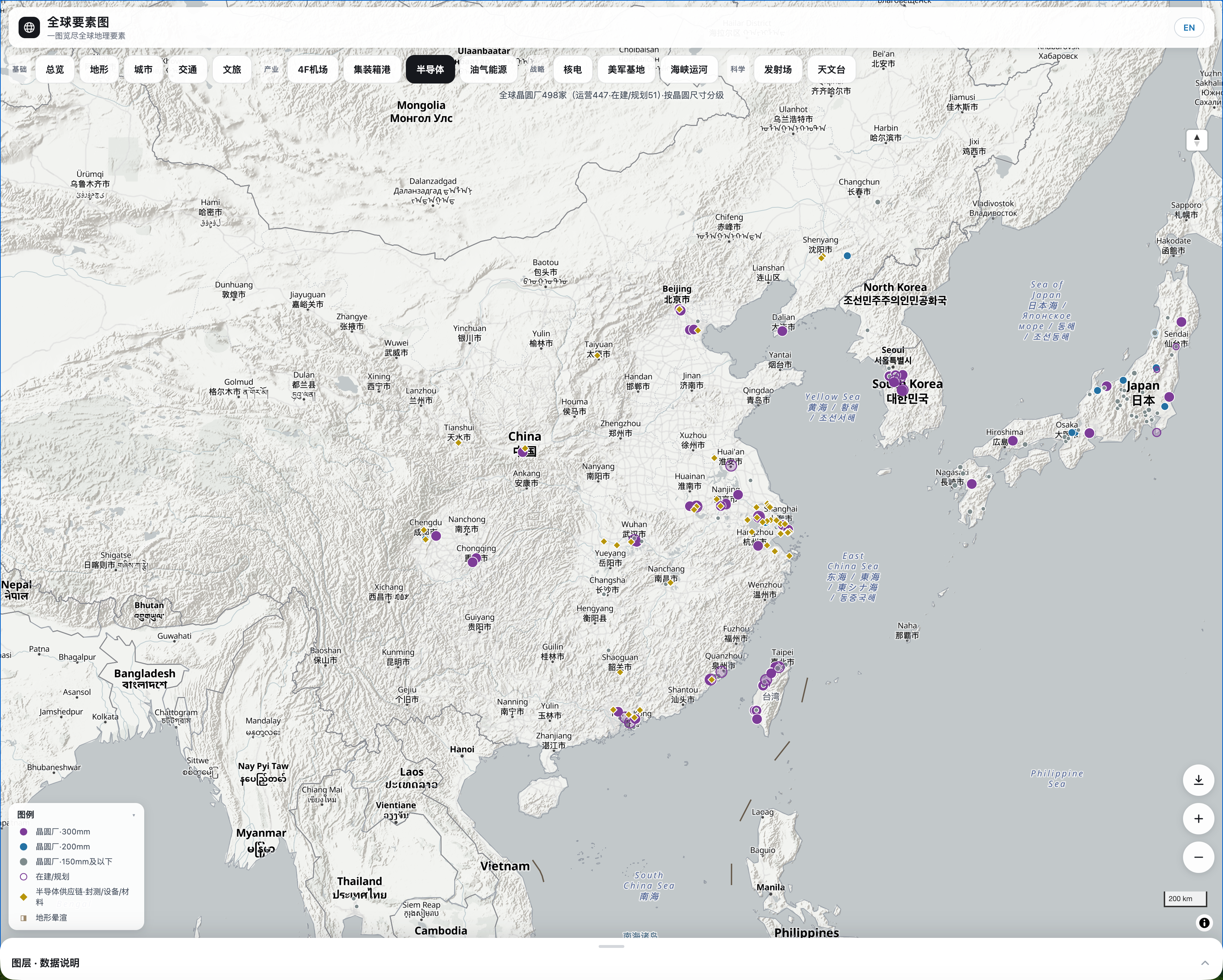
Task: Click the yellow diamond marker at Nanchang
Action: [x=670, y=582]
